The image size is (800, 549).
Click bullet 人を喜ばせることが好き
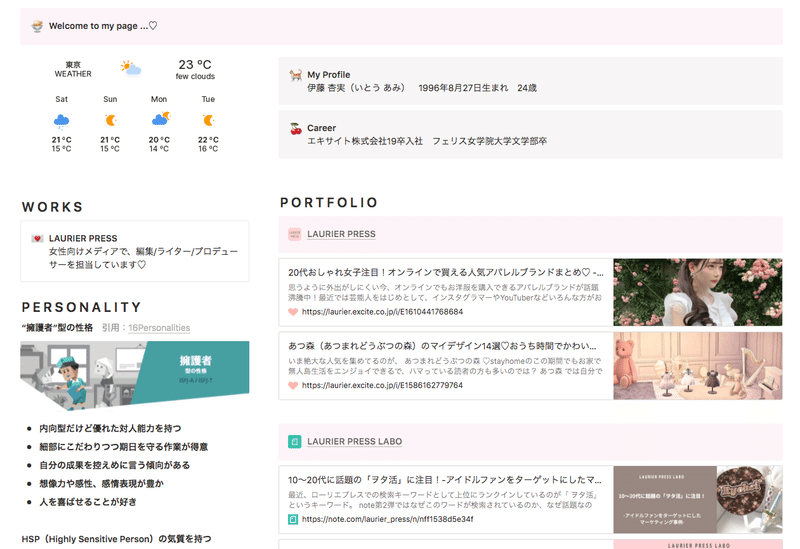pyautogui.click(x=88, y=502)
